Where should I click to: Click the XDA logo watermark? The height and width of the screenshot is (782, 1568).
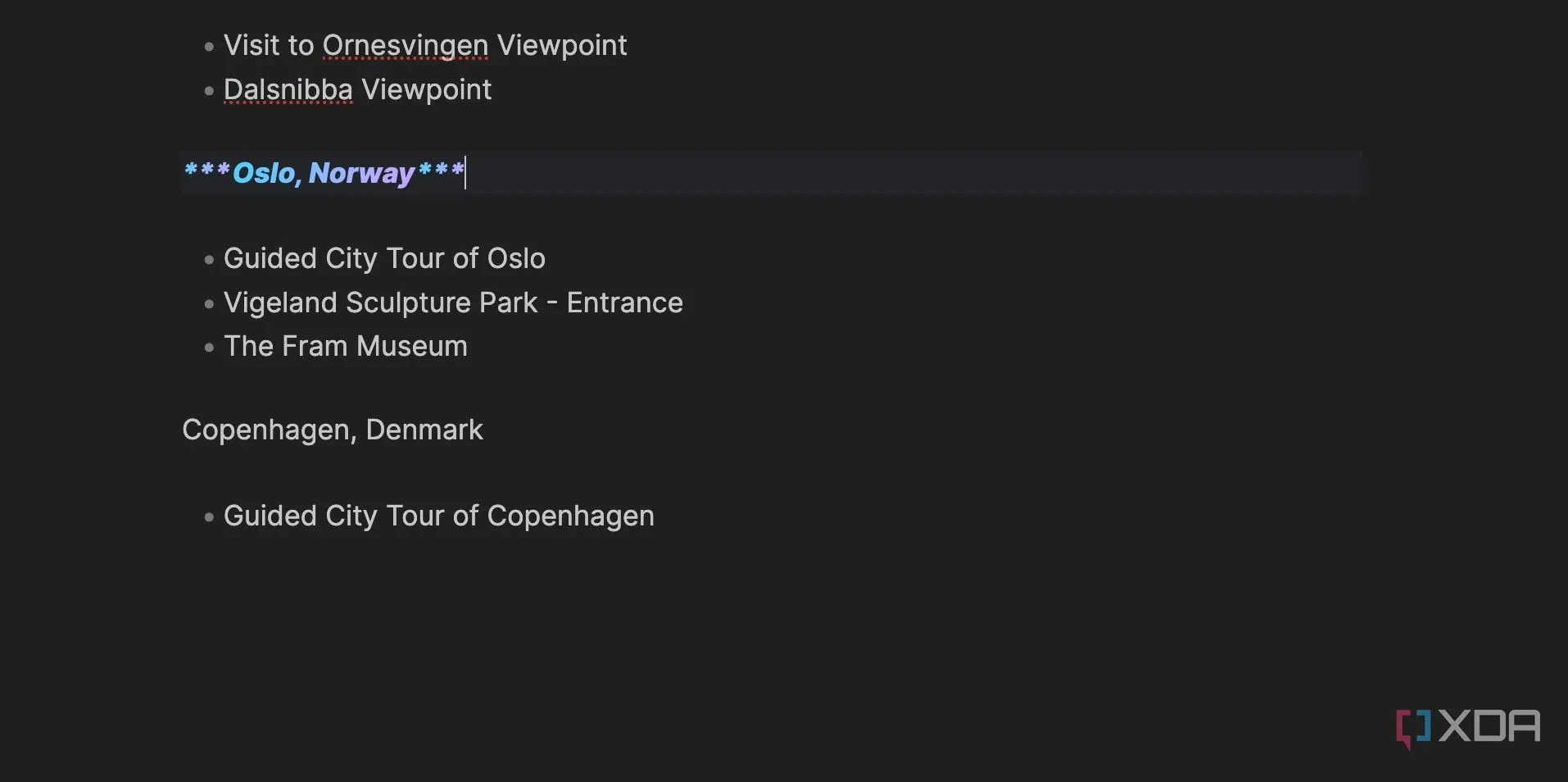pyautogui.click(x=1467, y=727)
